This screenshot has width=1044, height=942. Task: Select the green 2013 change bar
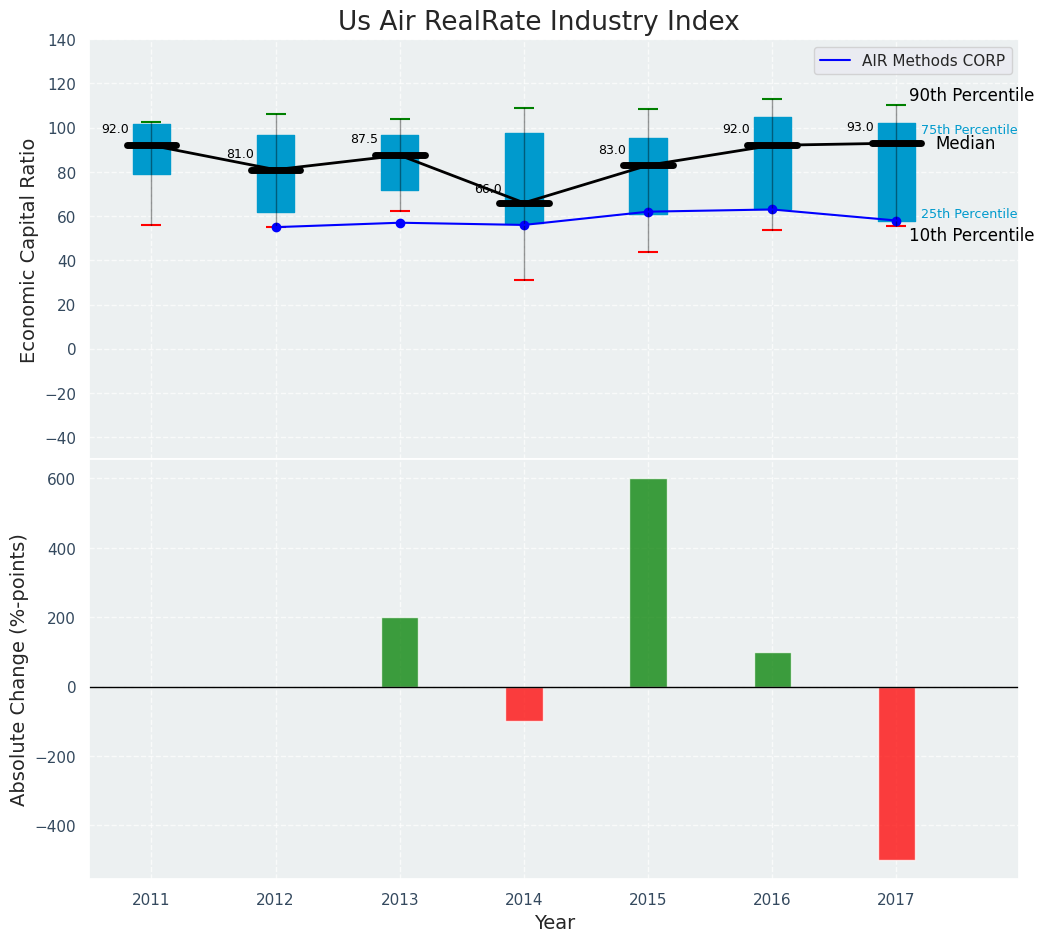click(x=400, y=652)
